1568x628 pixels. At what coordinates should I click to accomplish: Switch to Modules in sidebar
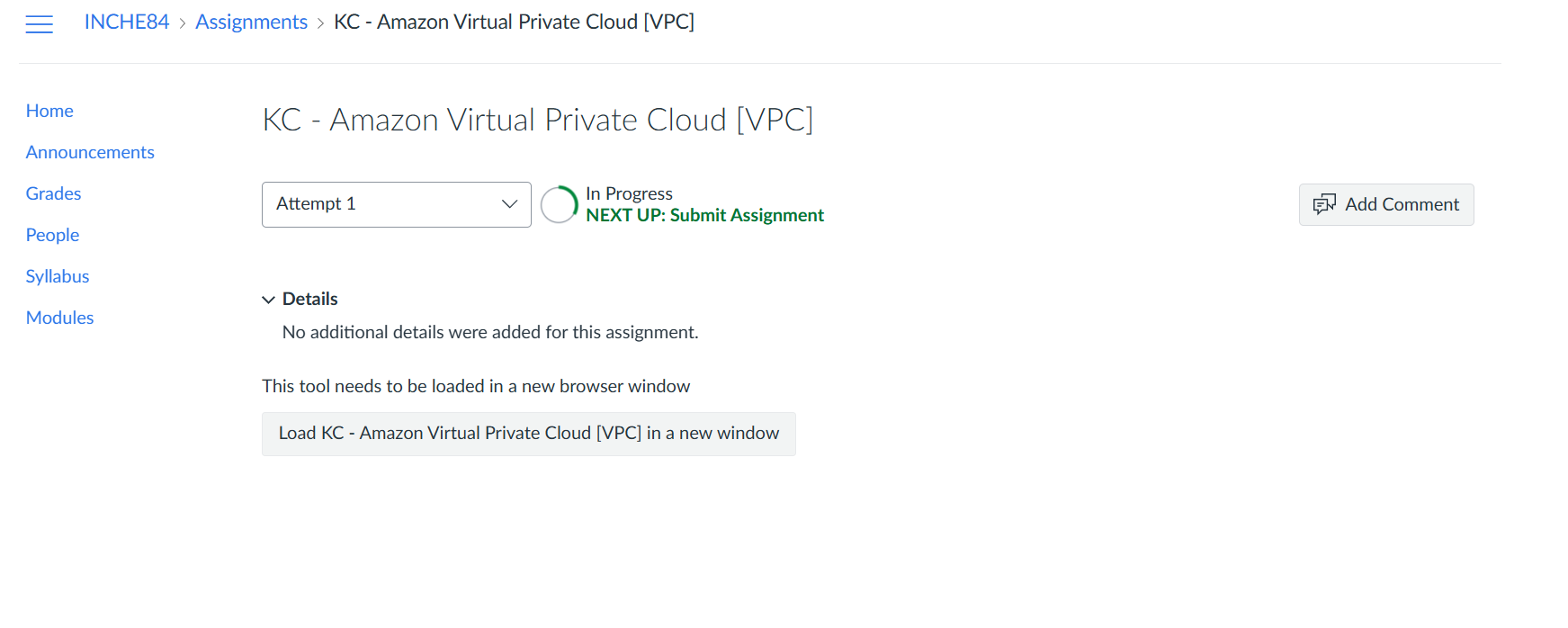[59, 318]
